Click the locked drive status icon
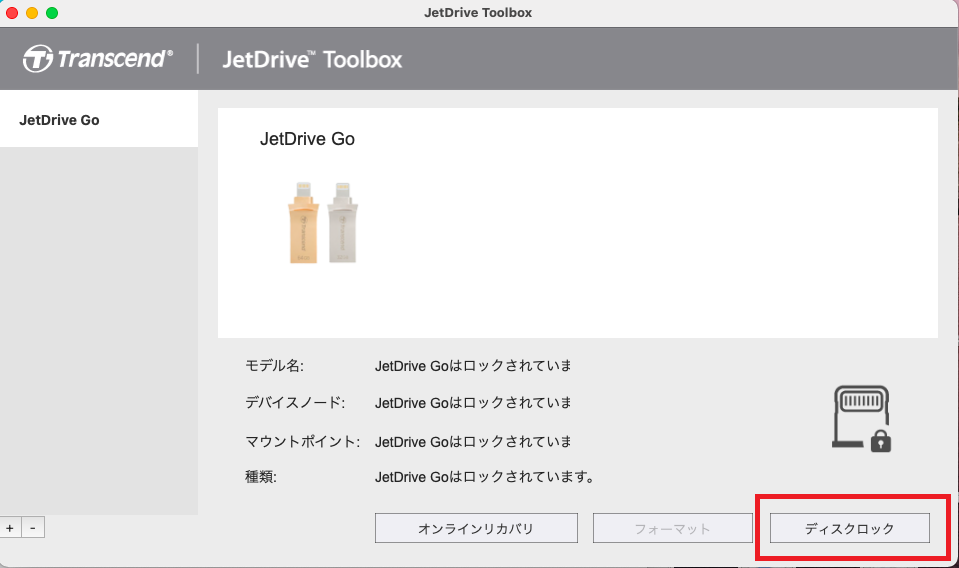Viewport: 959px width, 568px height. click(862, 419)
